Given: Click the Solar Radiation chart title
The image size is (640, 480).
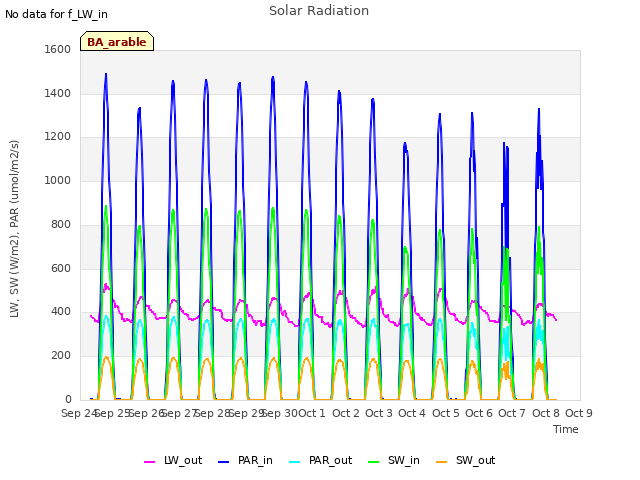Looking at the screenshot, I should tap(319, 11).
